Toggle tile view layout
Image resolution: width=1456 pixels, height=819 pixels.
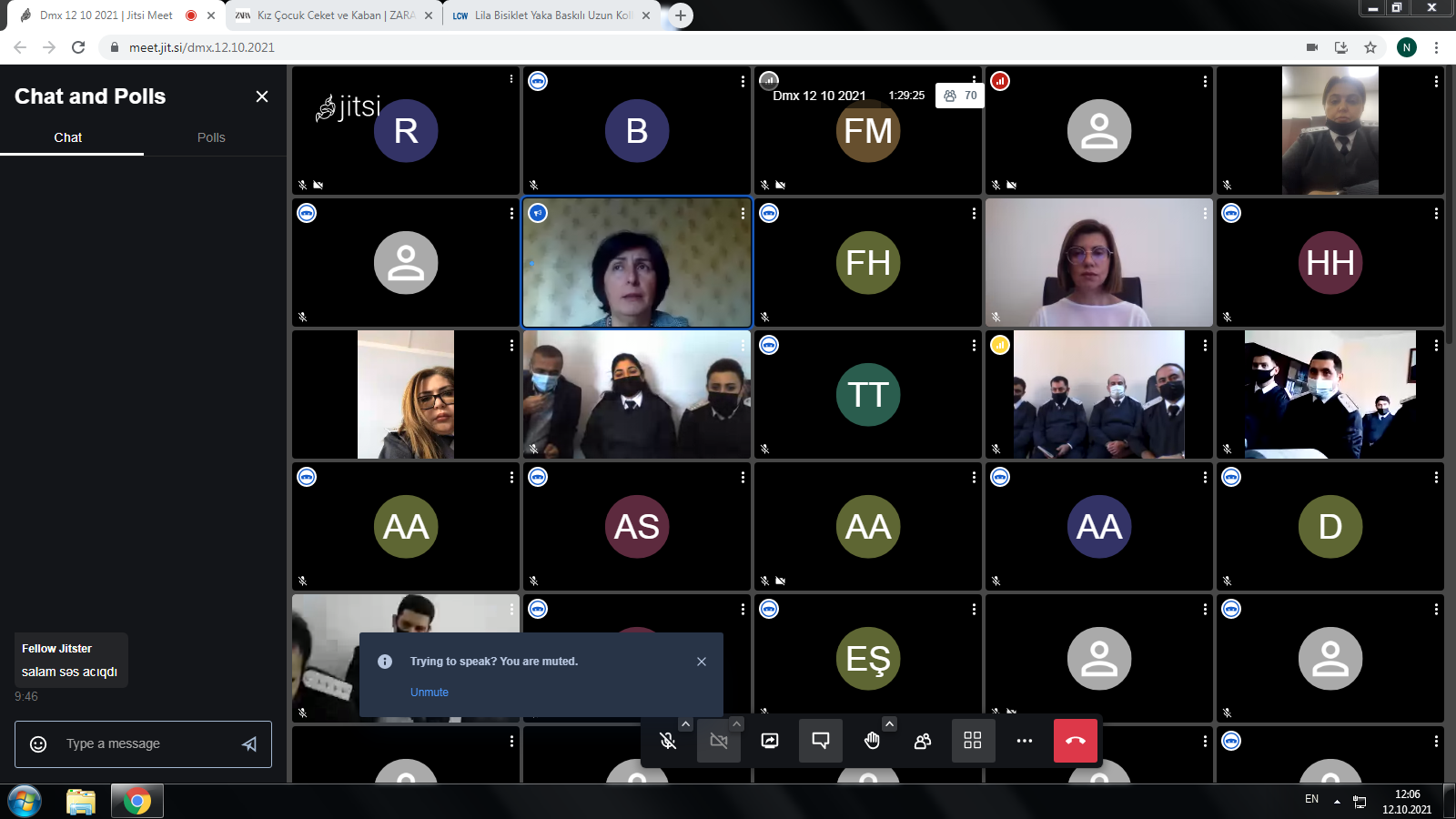pos(973,741)
